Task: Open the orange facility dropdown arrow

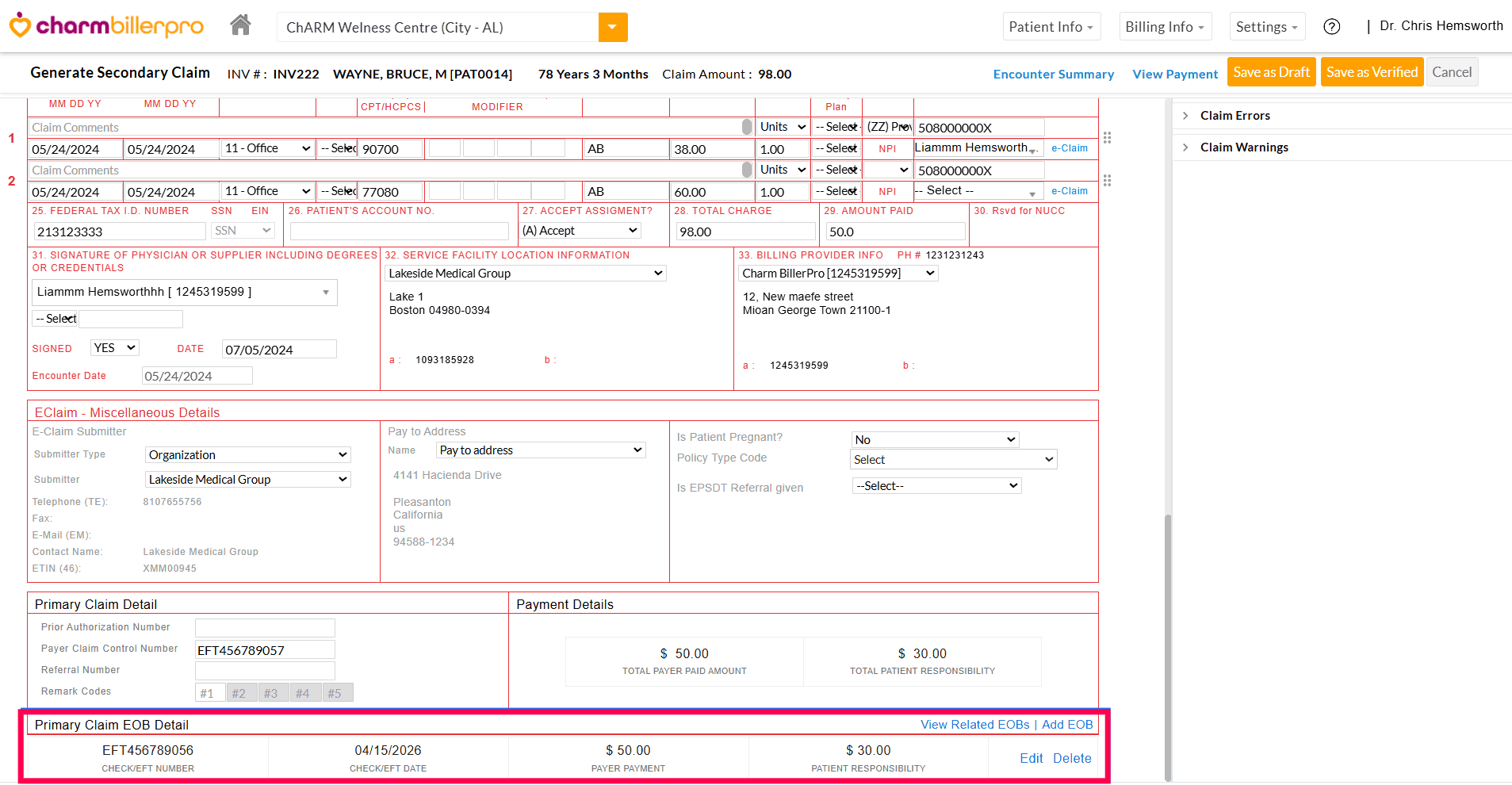Action: coord(613,27)
